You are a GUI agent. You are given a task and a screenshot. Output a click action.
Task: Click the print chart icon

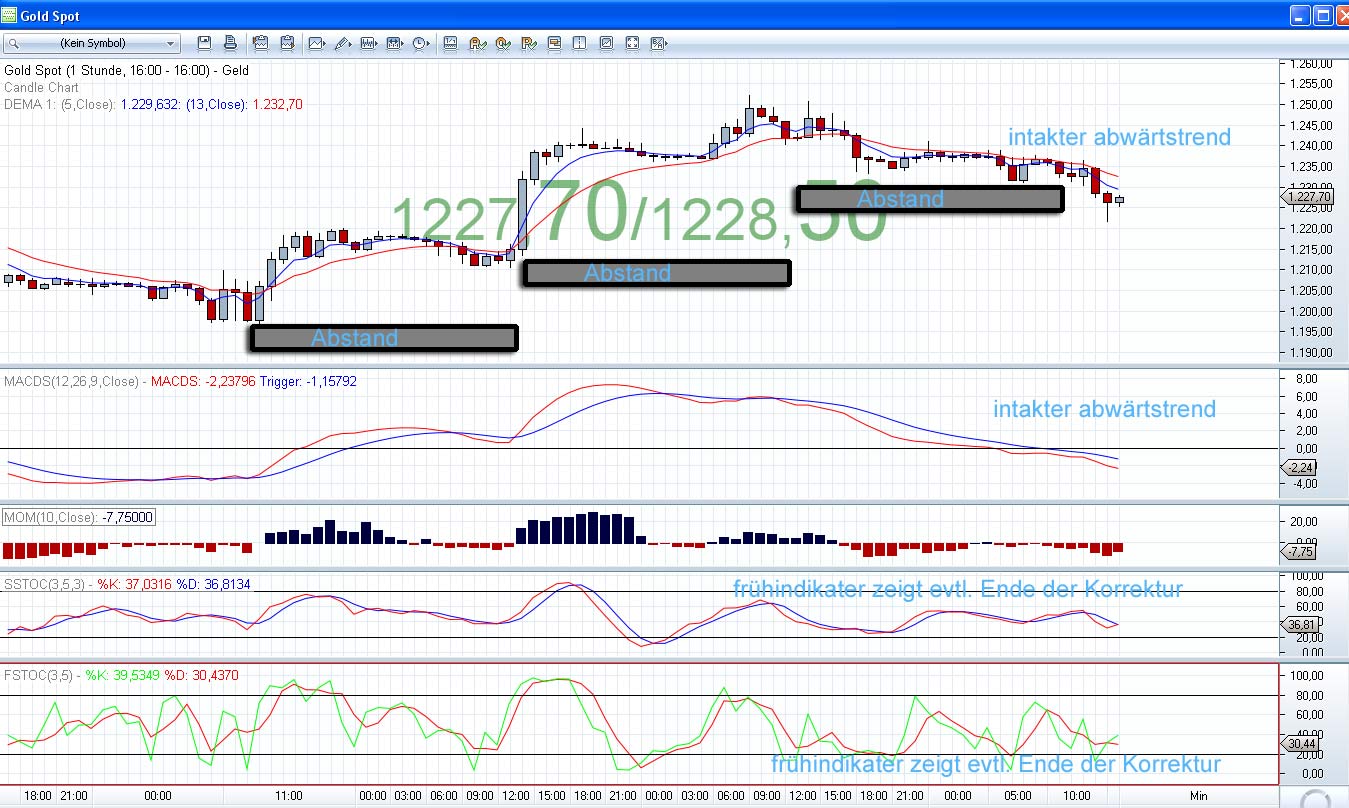pos(230,43)
